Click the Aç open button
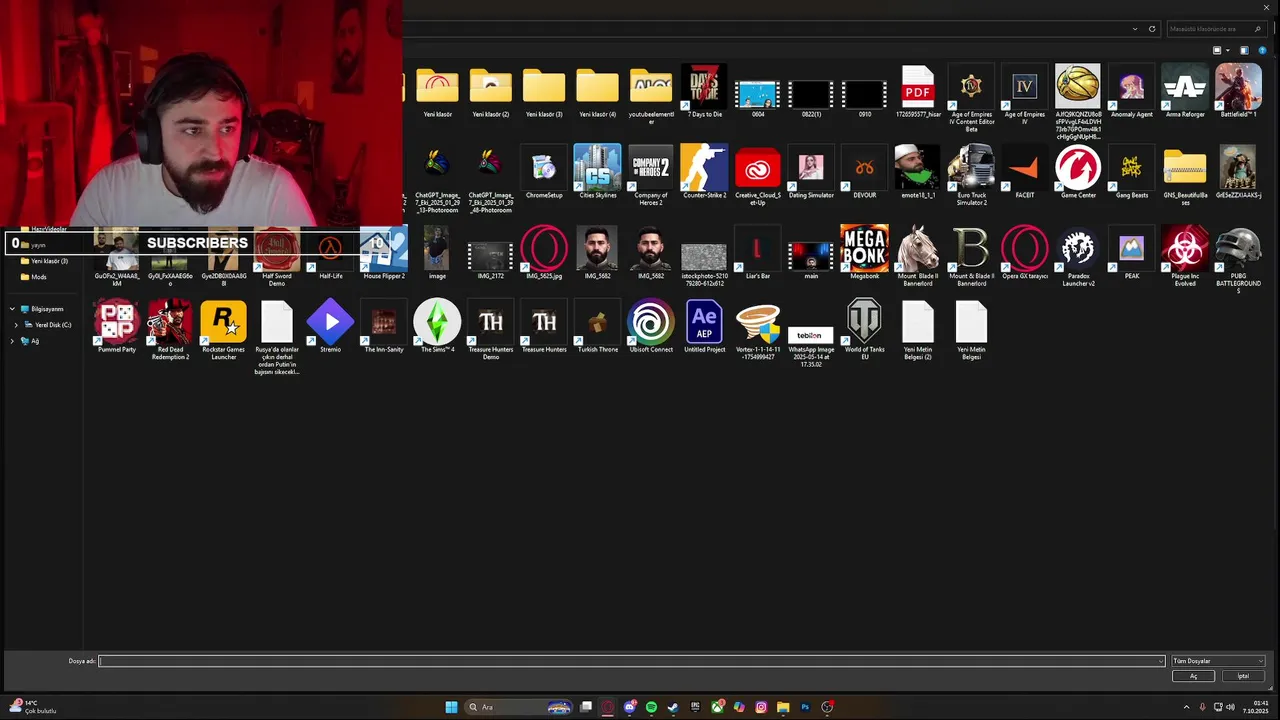The width and height of the screenshot is (1280, 720). (x=1193, y=676)
